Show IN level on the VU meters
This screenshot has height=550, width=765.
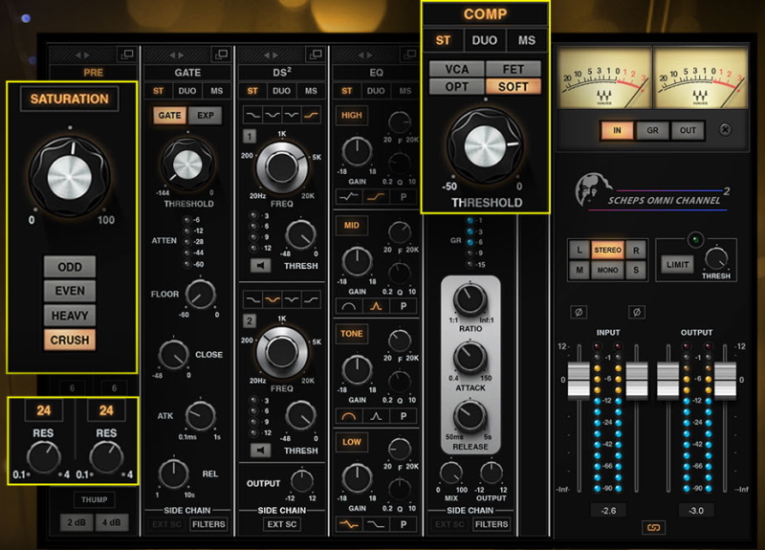click(x=617, y=130)
